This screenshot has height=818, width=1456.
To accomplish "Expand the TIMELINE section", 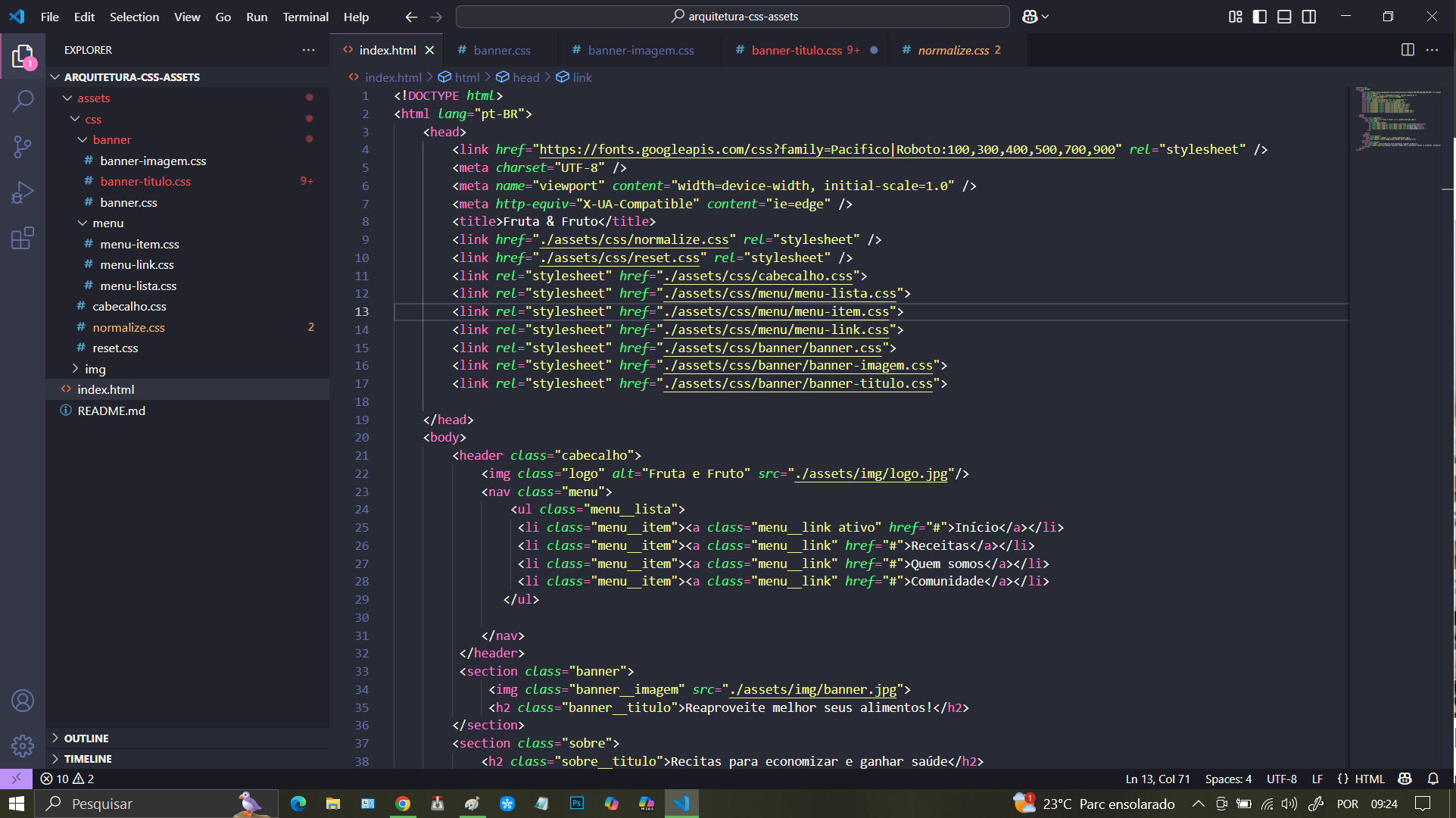I will 187,759.
